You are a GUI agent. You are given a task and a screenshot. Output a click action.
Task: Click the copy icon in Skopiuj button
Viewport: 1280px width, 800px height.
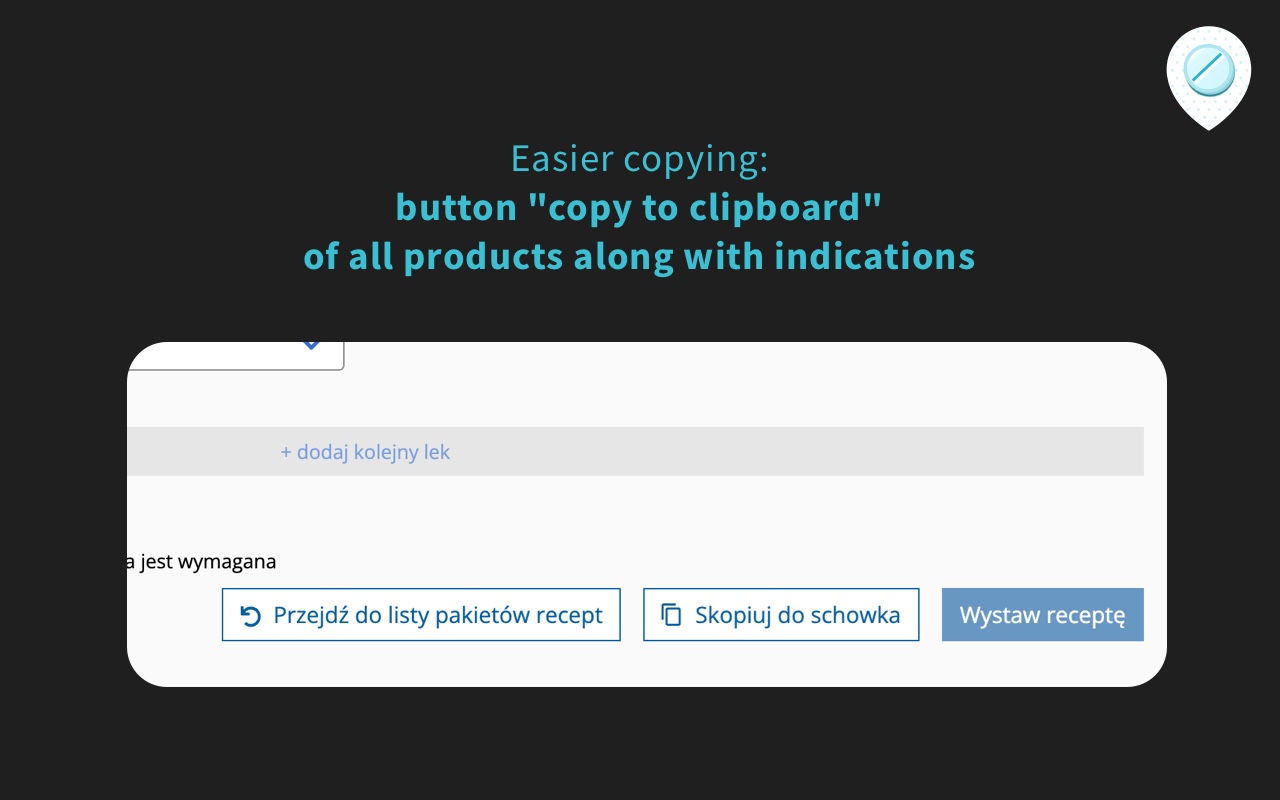click(x=672, y=615)
